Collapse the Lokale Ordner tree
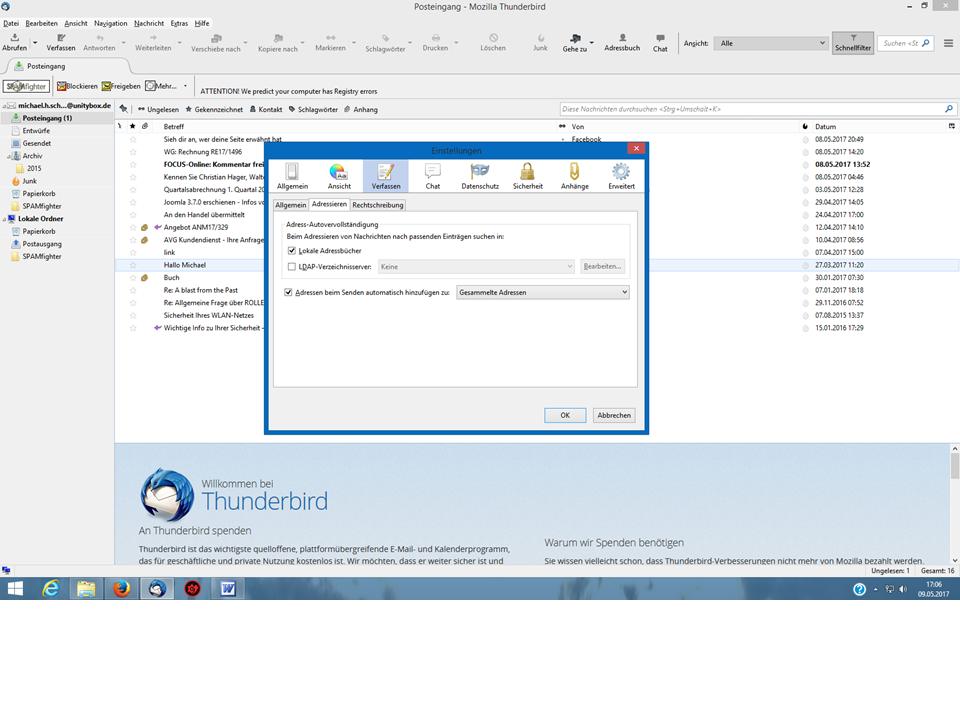Image resolution: width=960 pixels, height=720 pixels. tap(4, 219)
